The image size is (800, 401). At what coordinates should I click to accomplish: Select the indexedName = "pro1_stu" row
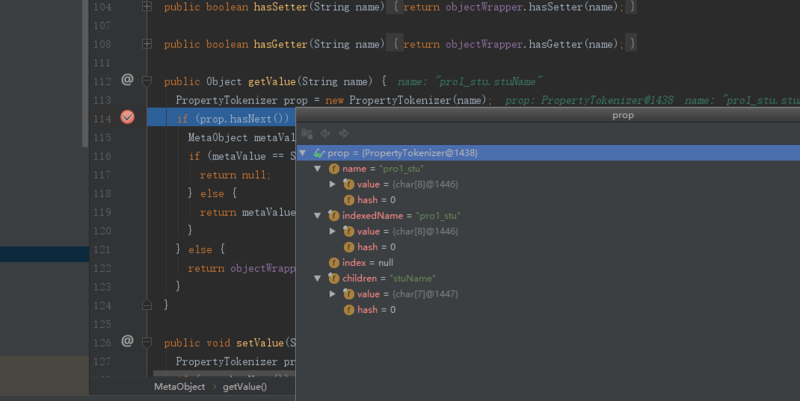(548, 216)
